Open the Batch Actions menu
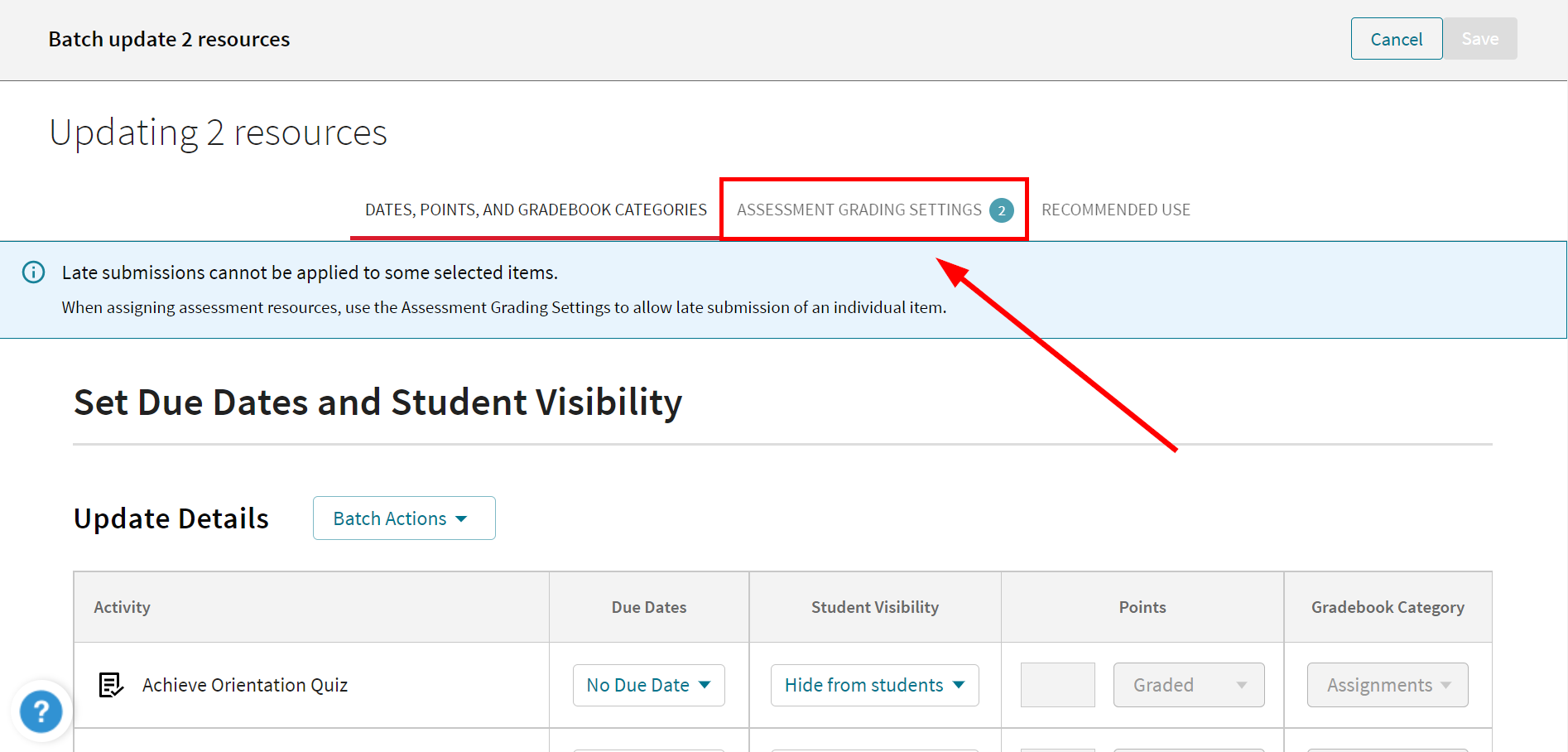This screenshot has width=1568, height=752. click(x=403, y=518)
